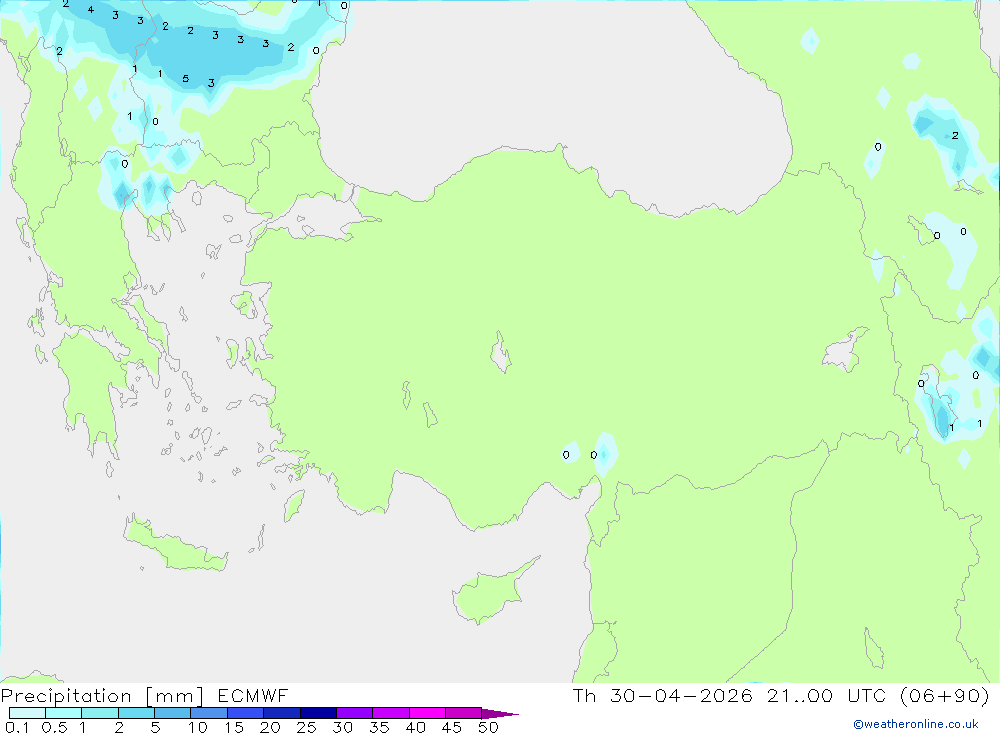Click the '45' legend scale label
The image size is (1000, 733).
(452, 727)
